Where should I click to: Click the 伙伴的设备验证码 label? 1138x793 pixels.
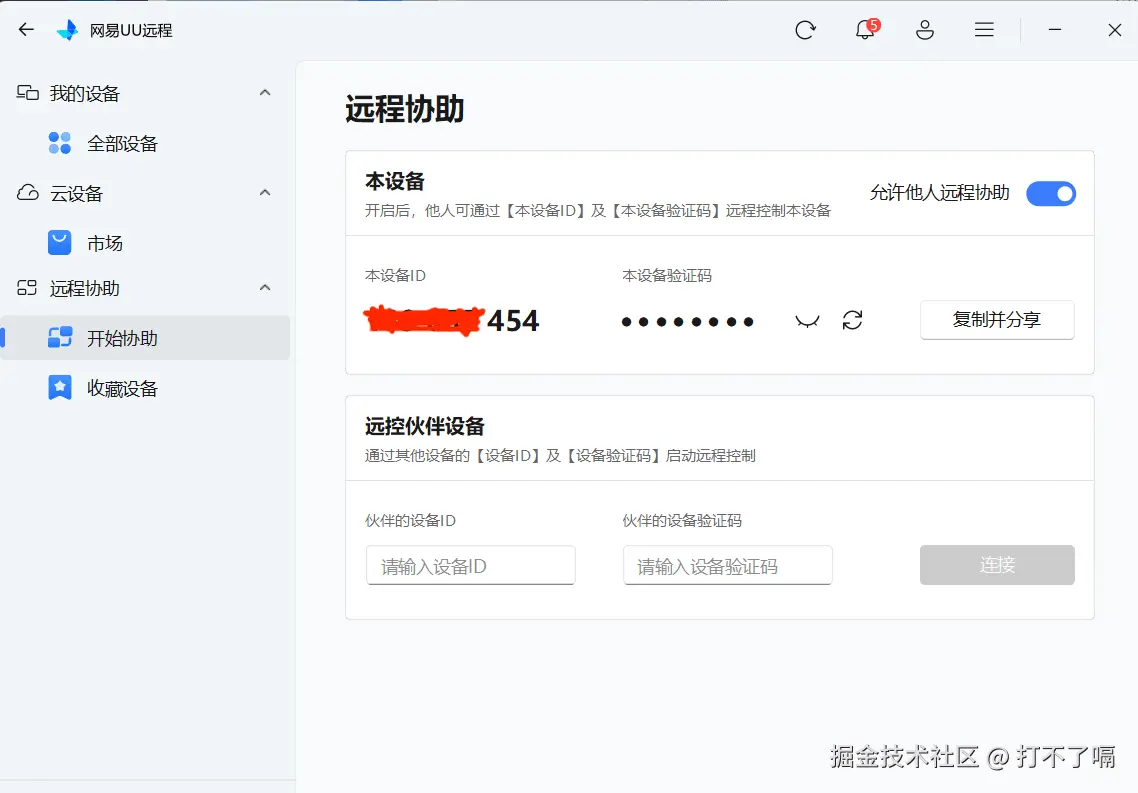pyautogui.click(x=682, y=521)
